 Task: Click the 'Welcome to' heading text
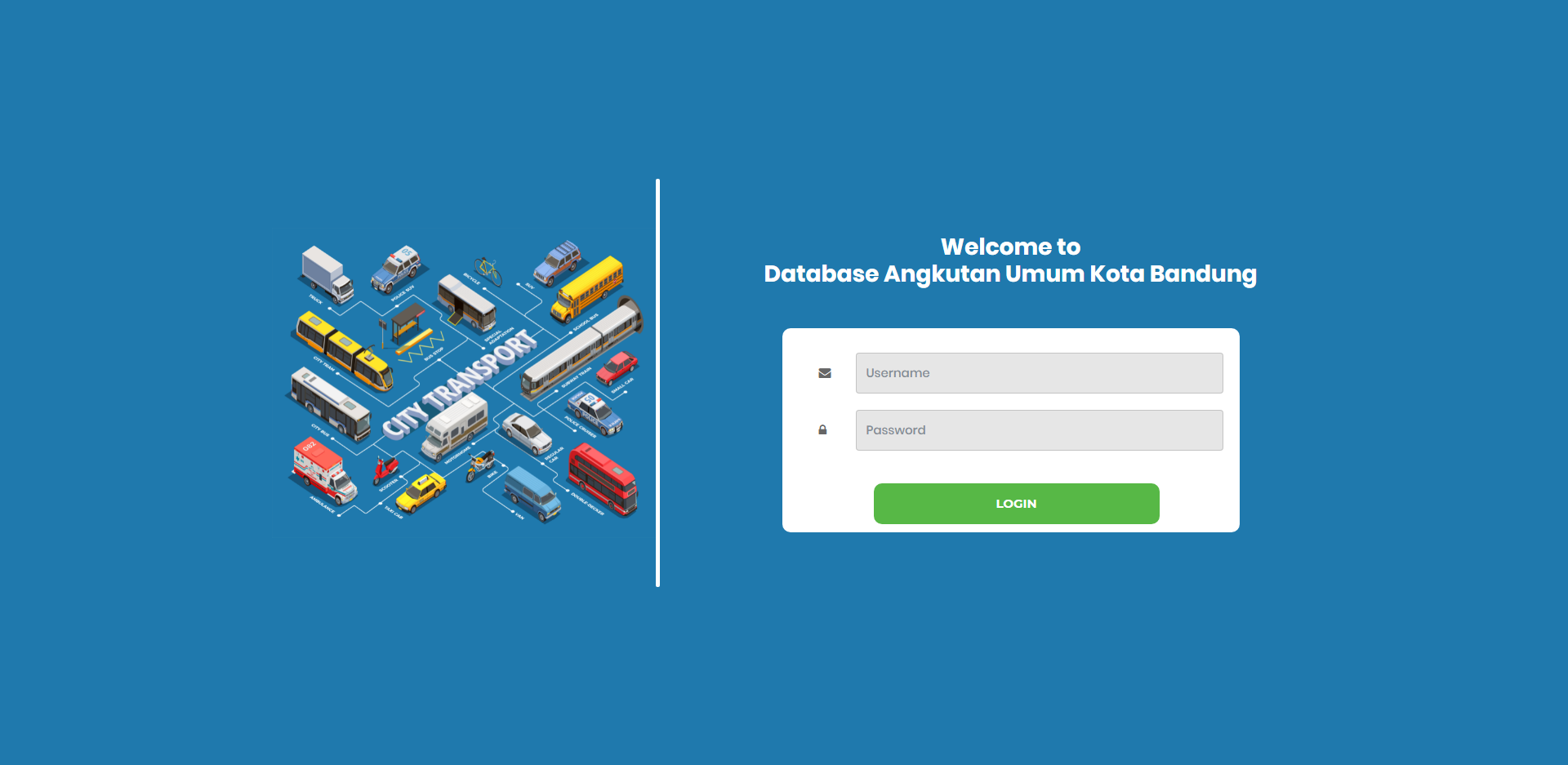coord(1010,247)
